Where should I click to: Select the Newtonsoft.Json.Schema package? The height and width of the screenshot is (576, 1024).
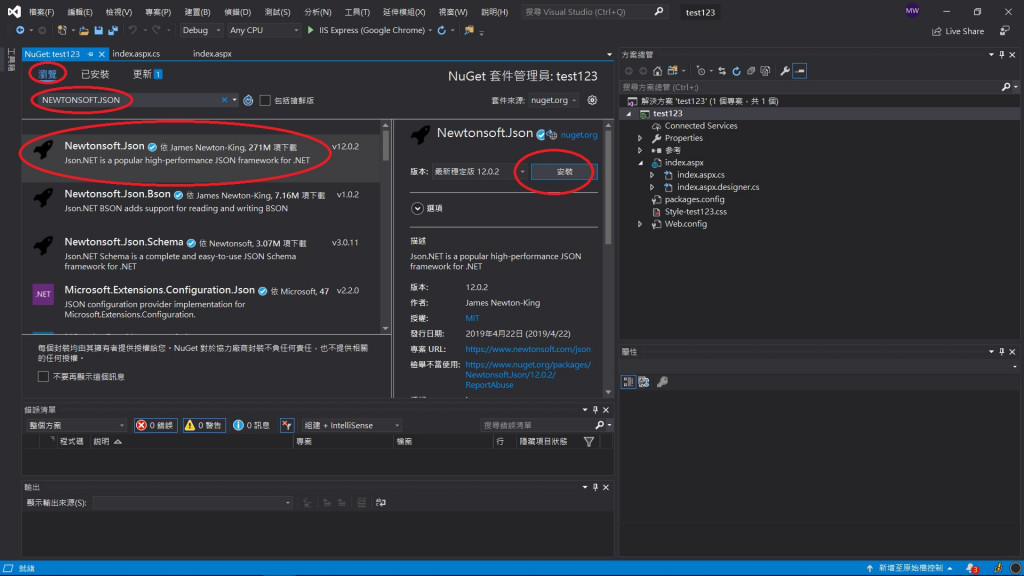[201, 254]
